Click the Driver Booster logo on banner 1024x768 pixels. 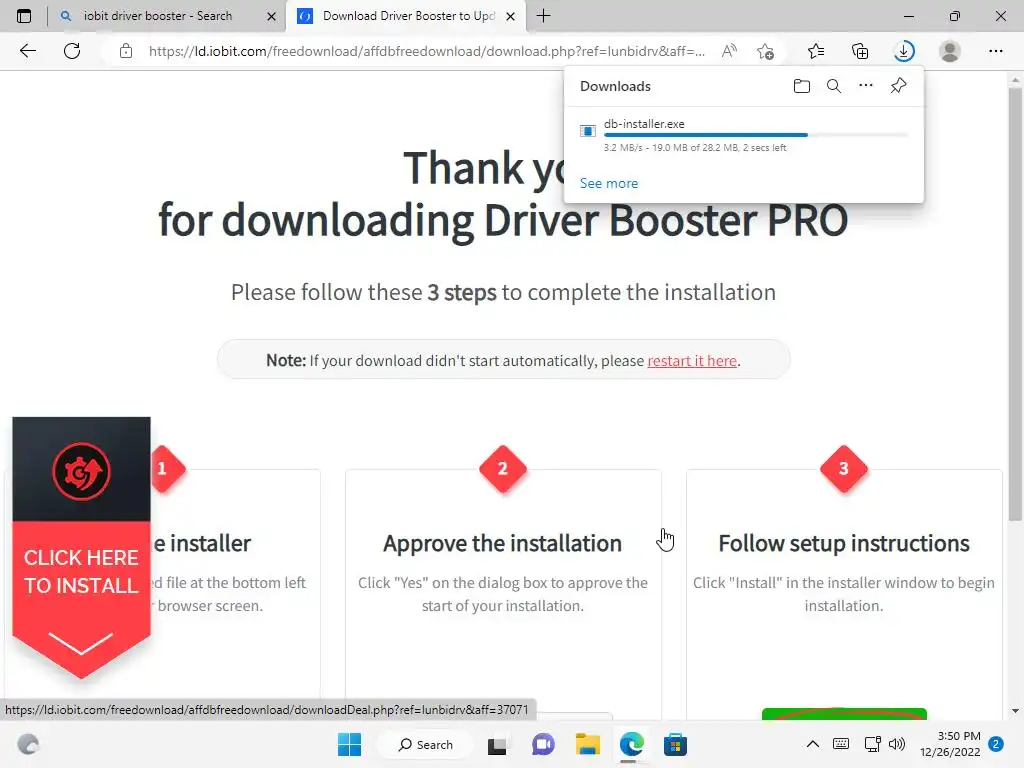tap(82, 472)
